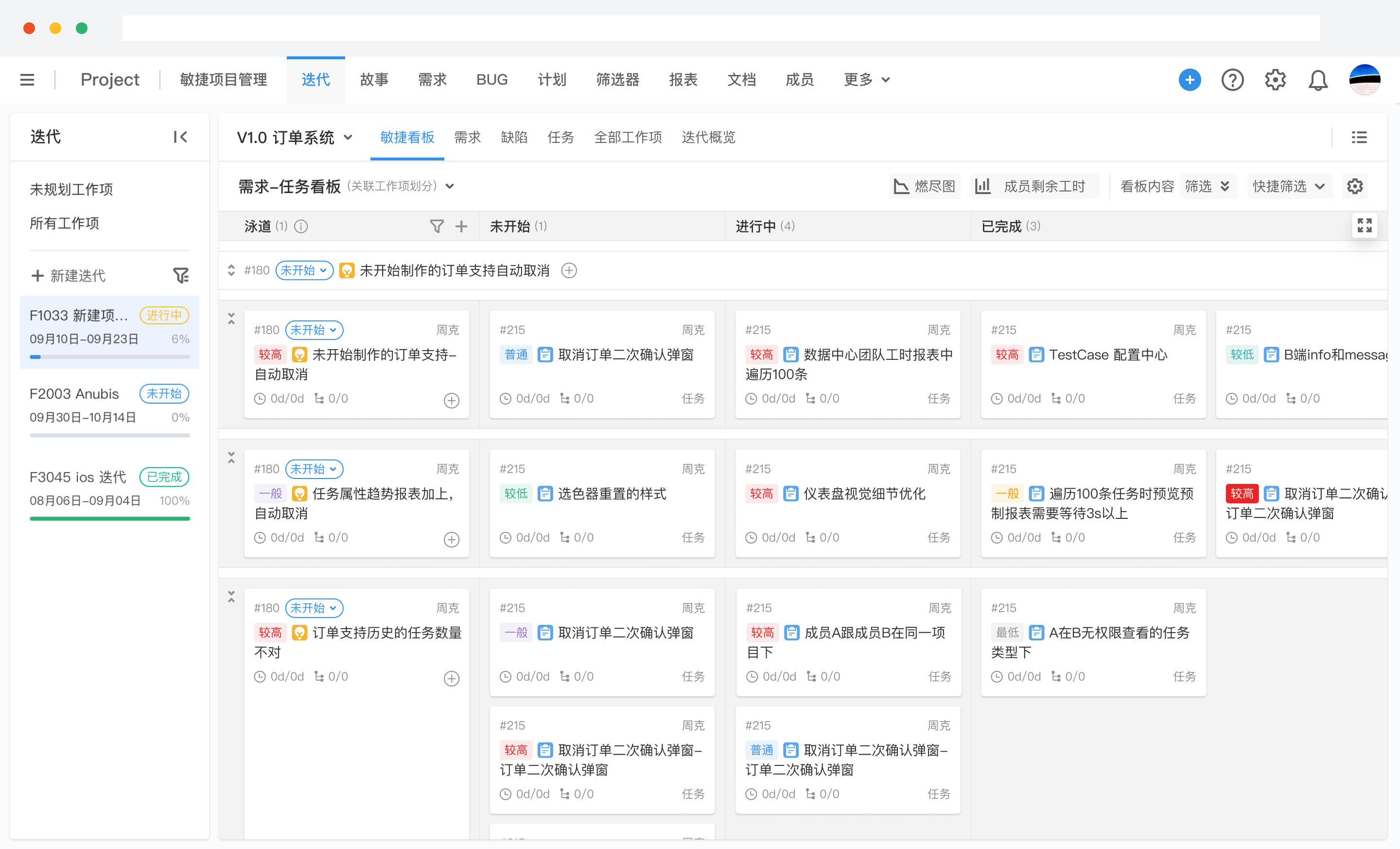The image size is (1400, 849).
Task: Click the add column plus icon
Action: tap(462, 226)
